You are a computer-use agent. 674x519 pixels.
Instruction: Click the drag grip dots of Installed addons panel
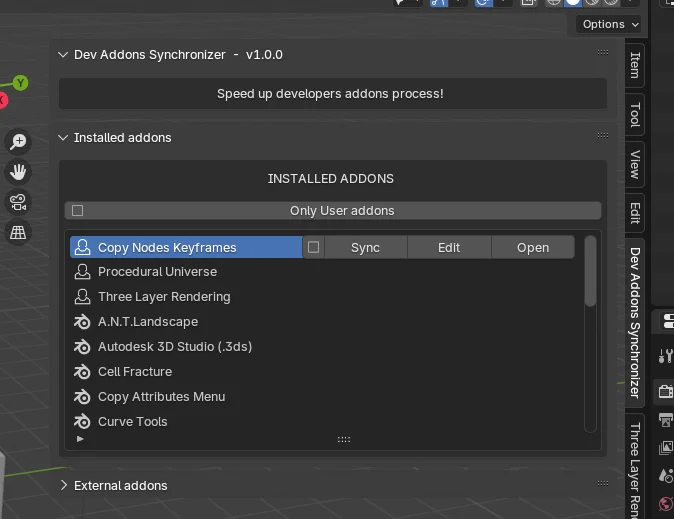pos(603,135)
